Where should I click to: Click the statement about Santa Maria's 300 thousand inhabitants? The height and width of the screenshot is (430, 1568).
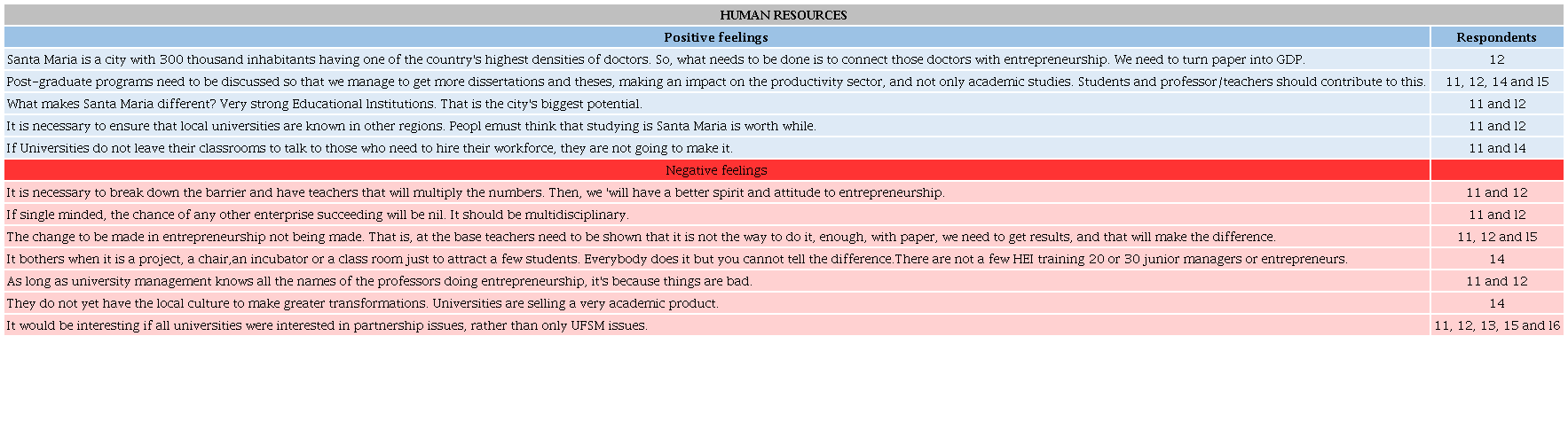tap(655, 59)
